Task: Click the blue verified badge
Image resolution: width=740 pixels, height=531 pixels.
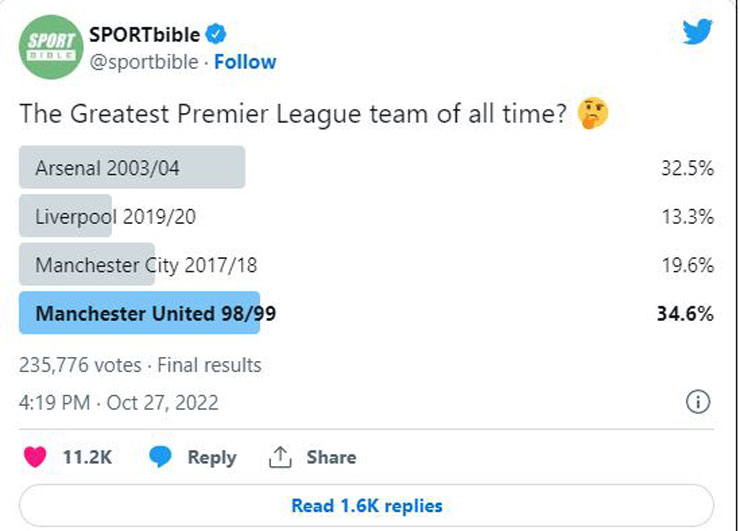Action: (x=216, y=34)
